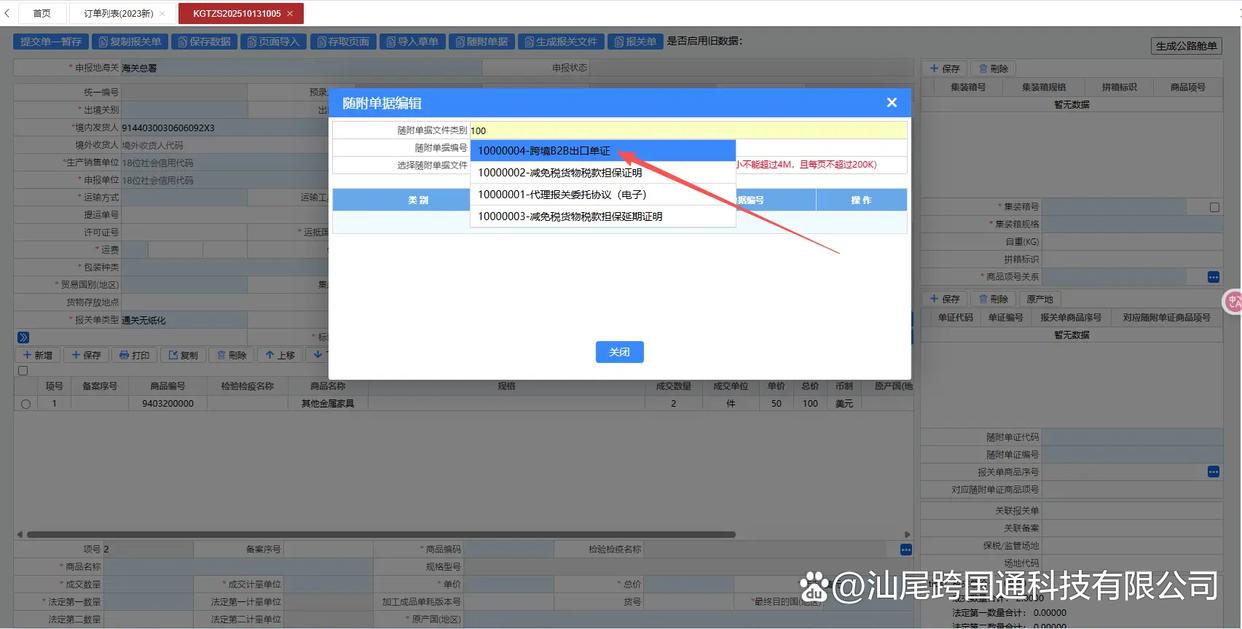This screenshot has width=1242, height=629.
Task: Click the blue 关闭 button in dialog
Action: click(x=619, y=352)
